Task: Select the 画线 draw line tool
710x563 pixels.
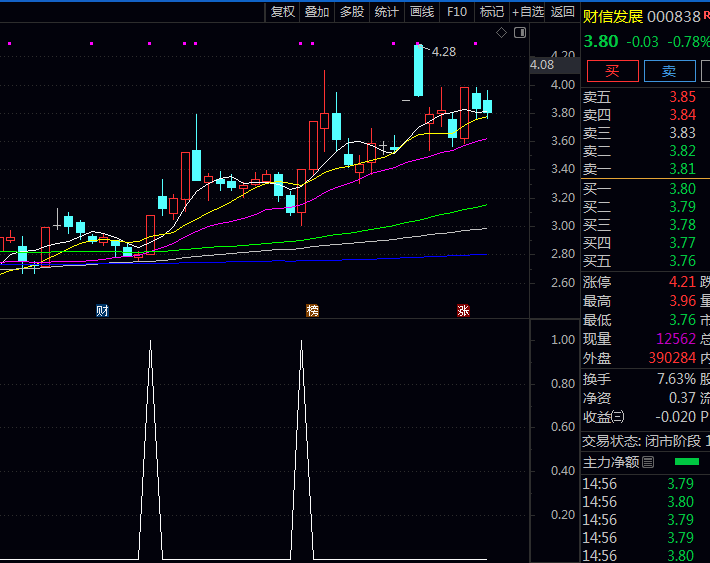Action: pos(422,12)
